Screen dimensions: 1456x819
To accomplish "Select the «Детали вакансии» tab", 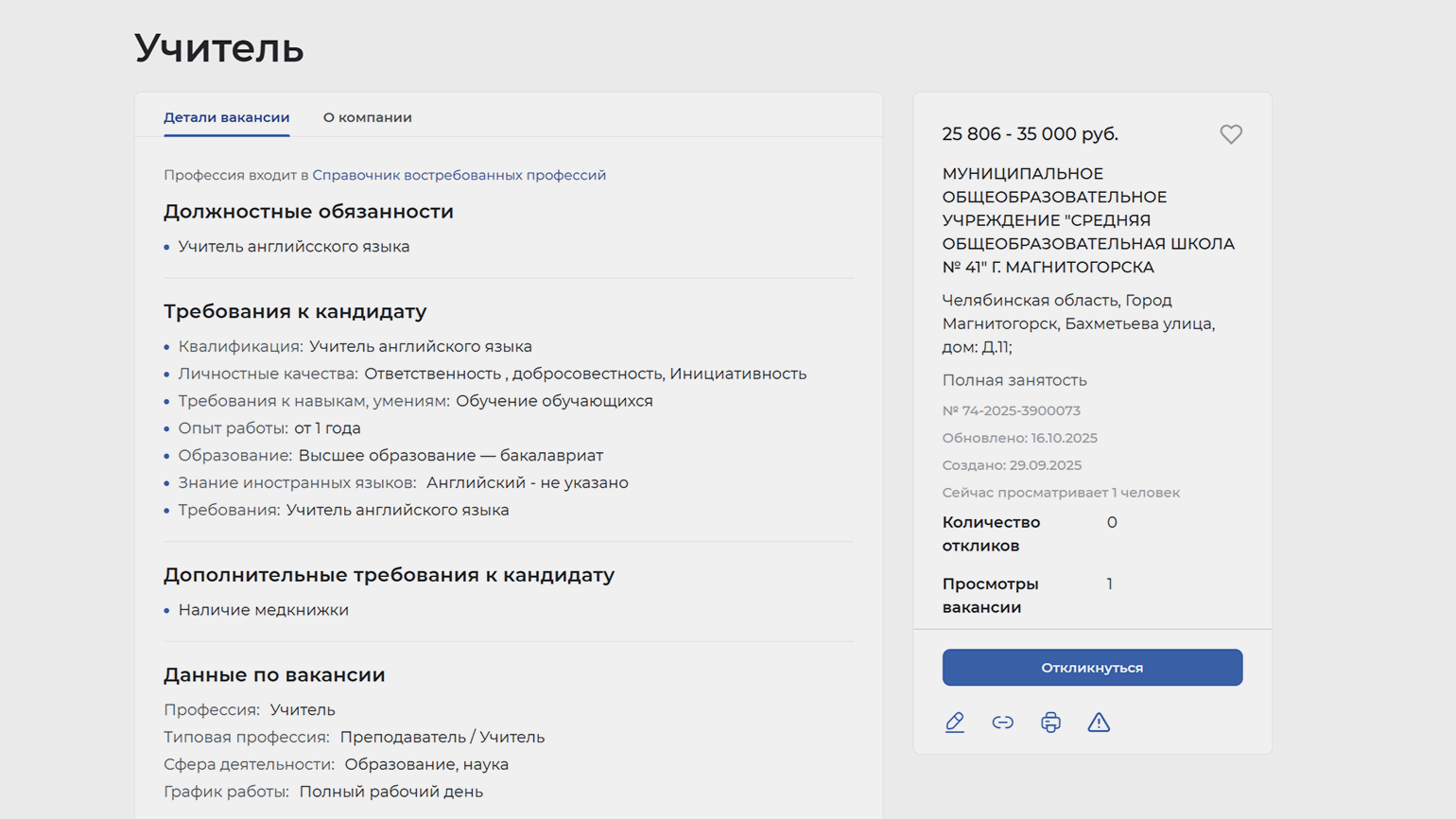I will [x=226, y=117].
